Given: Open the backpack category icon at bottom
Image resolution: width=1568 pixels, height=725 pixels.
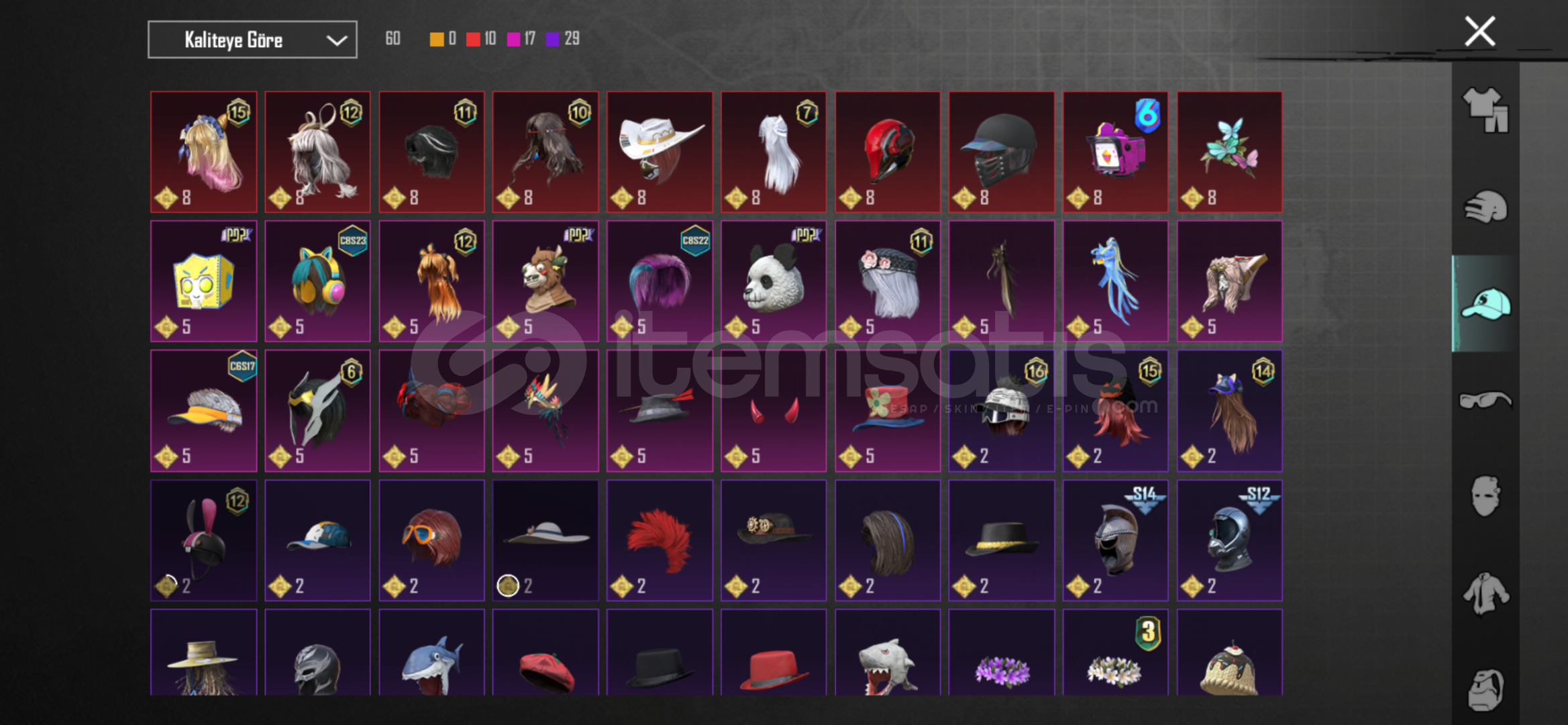Looking at the screenshot, I should click(1485, 689).
